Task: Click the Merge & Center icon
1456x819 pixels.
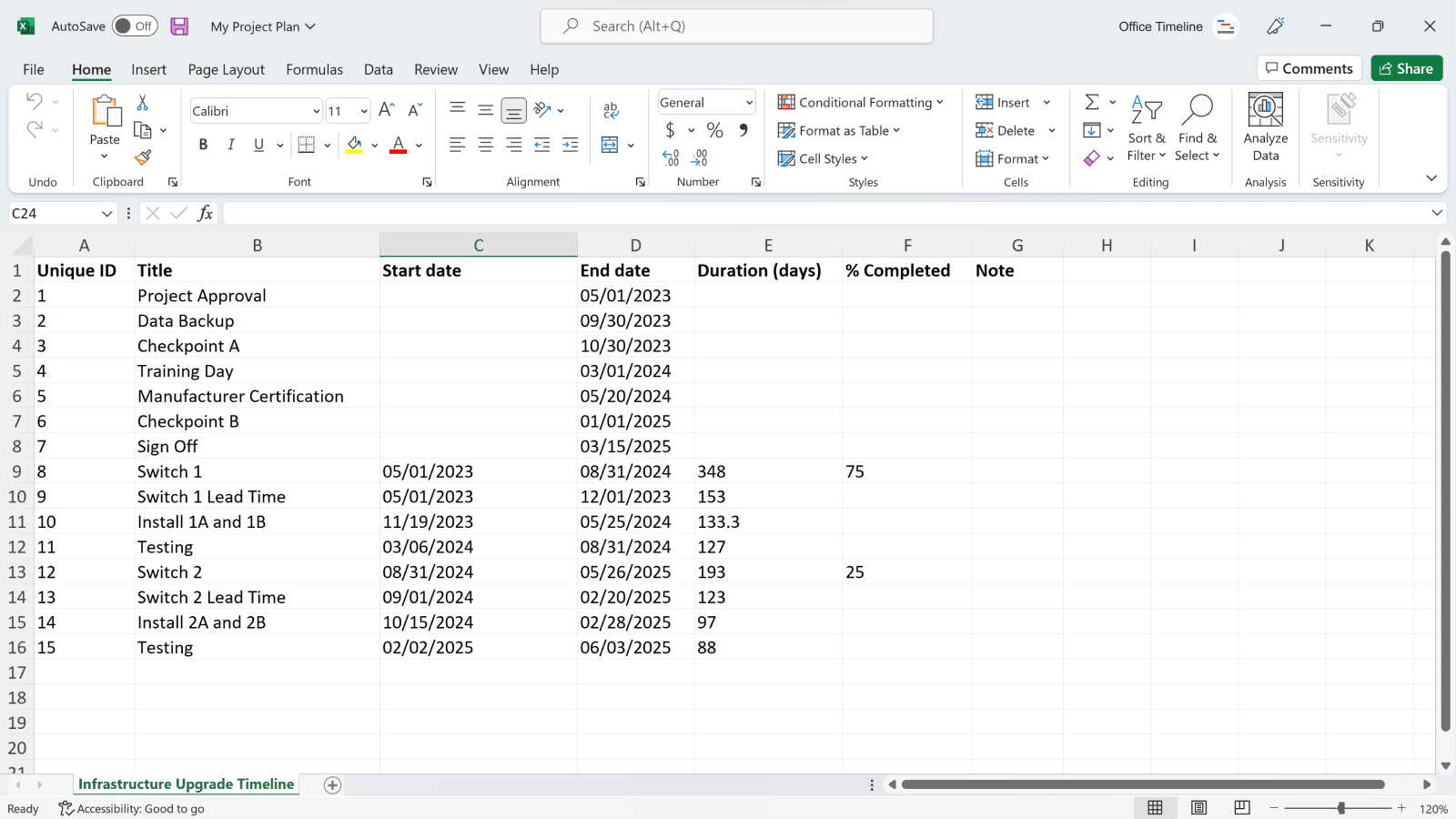Action: [611, 144]
